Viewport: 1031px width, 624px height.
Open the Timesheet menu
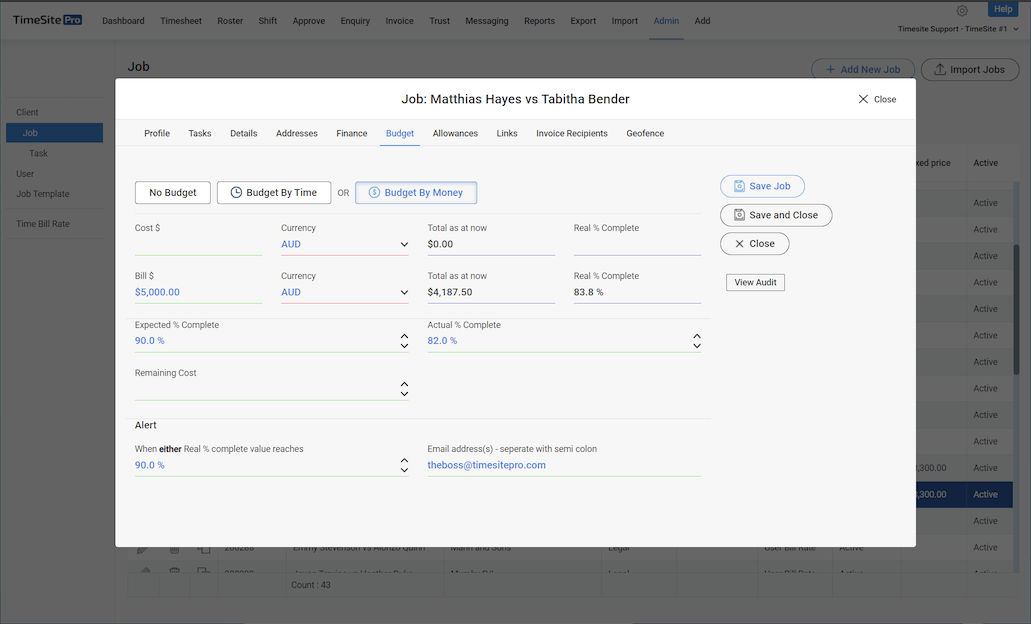[181, 21]
